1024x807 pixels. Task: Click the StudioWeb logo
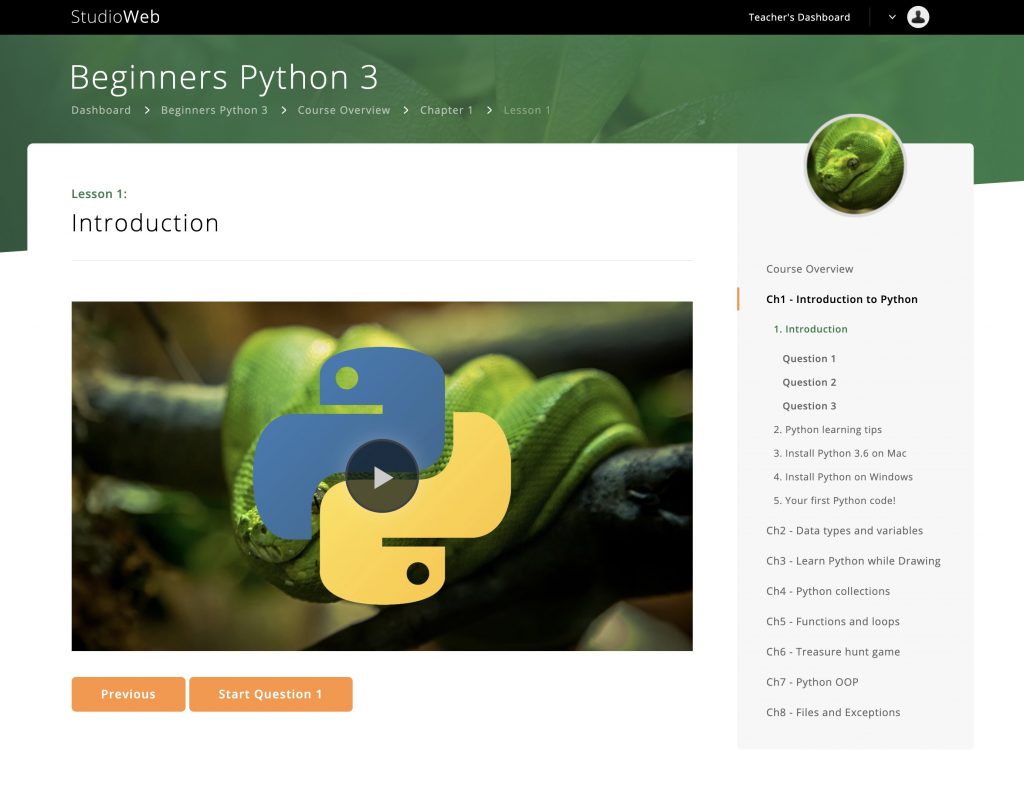tap(115, 17)
